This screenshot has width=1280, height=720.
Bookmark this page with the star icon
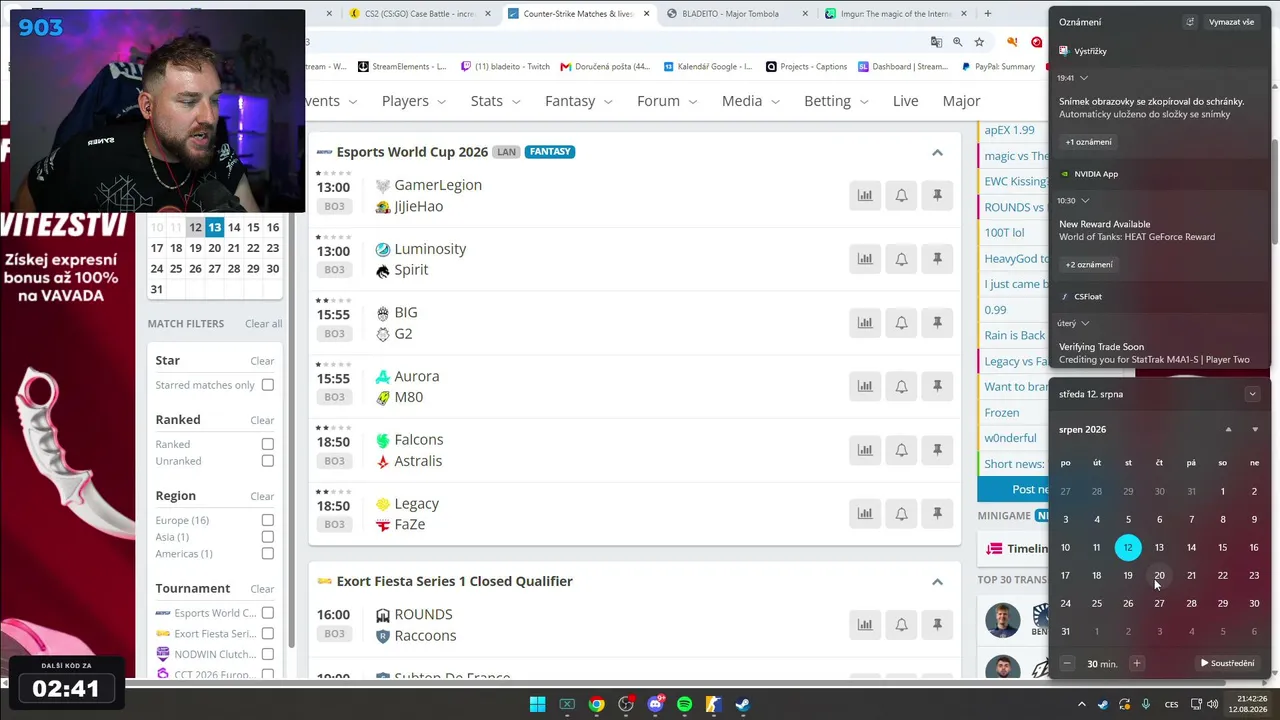[x=979, y=42]
